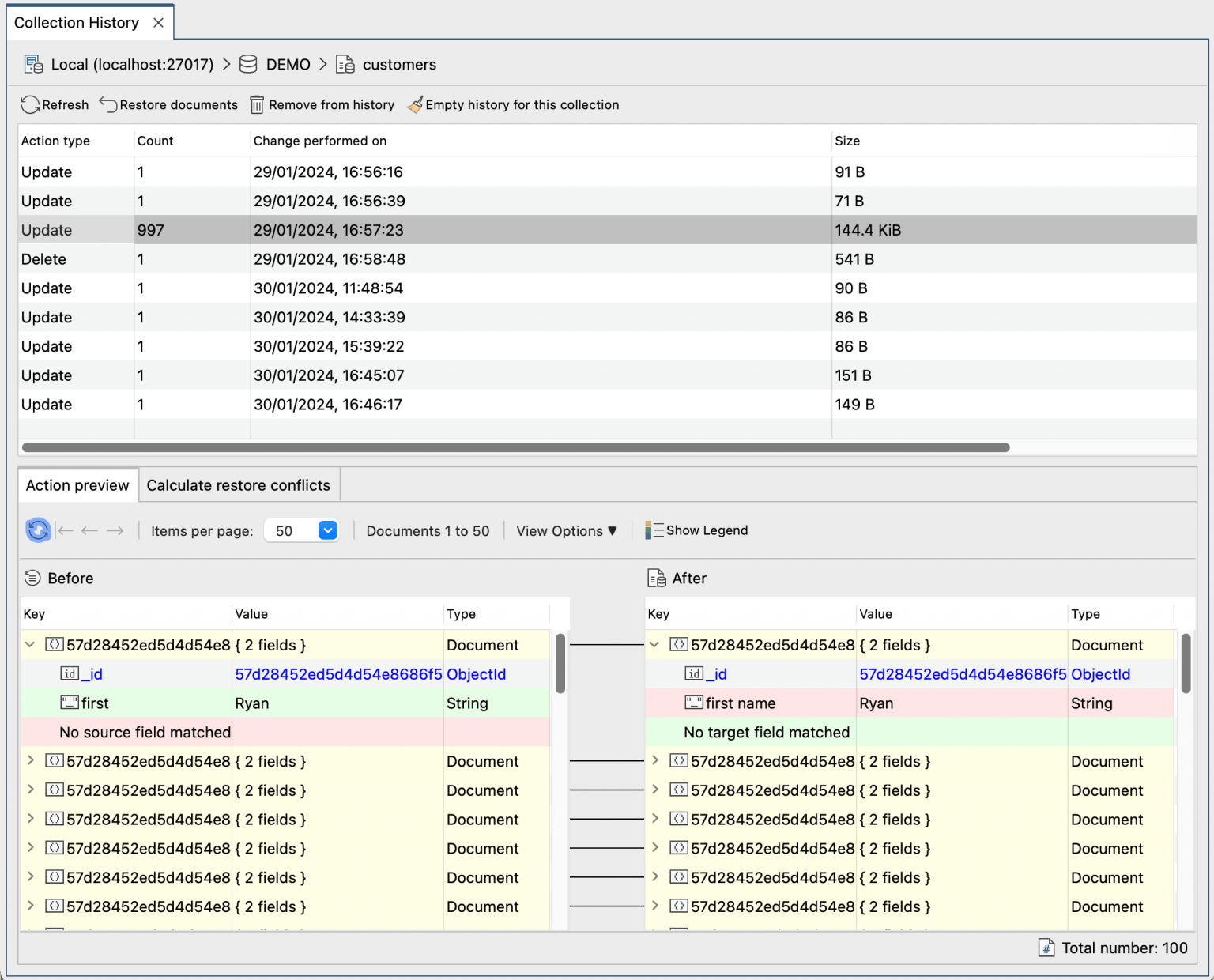Click the Show Legend icon
This screenshot has width=1214, height=980.
coord(654,530)
